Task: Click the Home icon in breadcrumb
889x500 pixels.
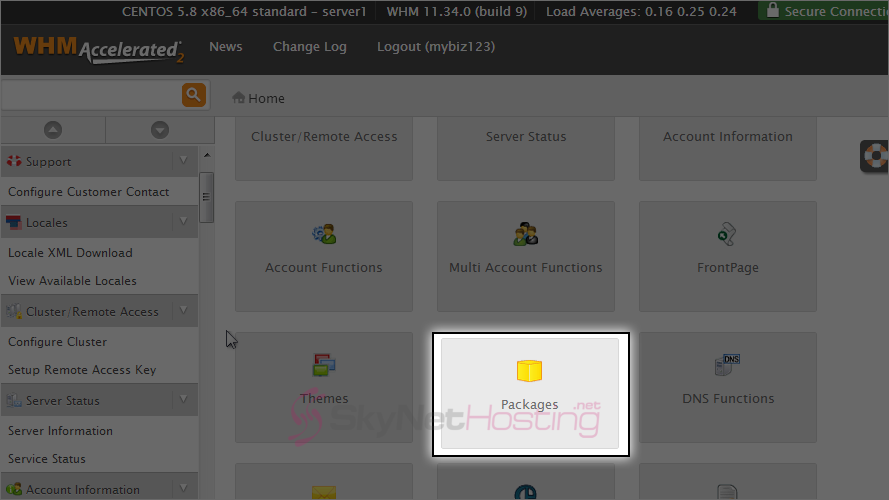Action: [x=238, y=98]
